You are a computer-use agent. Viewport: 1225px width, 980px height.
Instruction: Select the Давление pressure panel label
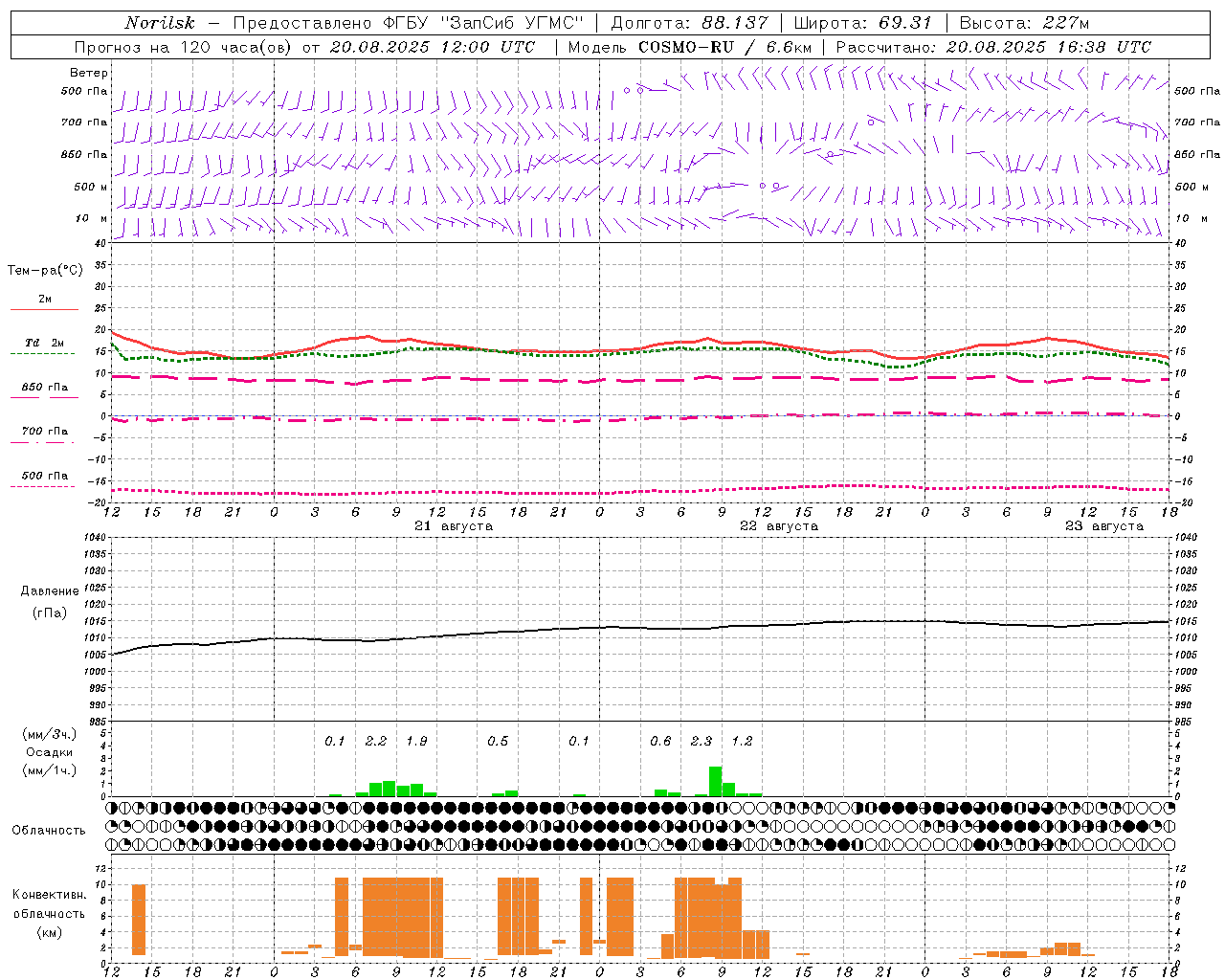[x=50, y=591]
